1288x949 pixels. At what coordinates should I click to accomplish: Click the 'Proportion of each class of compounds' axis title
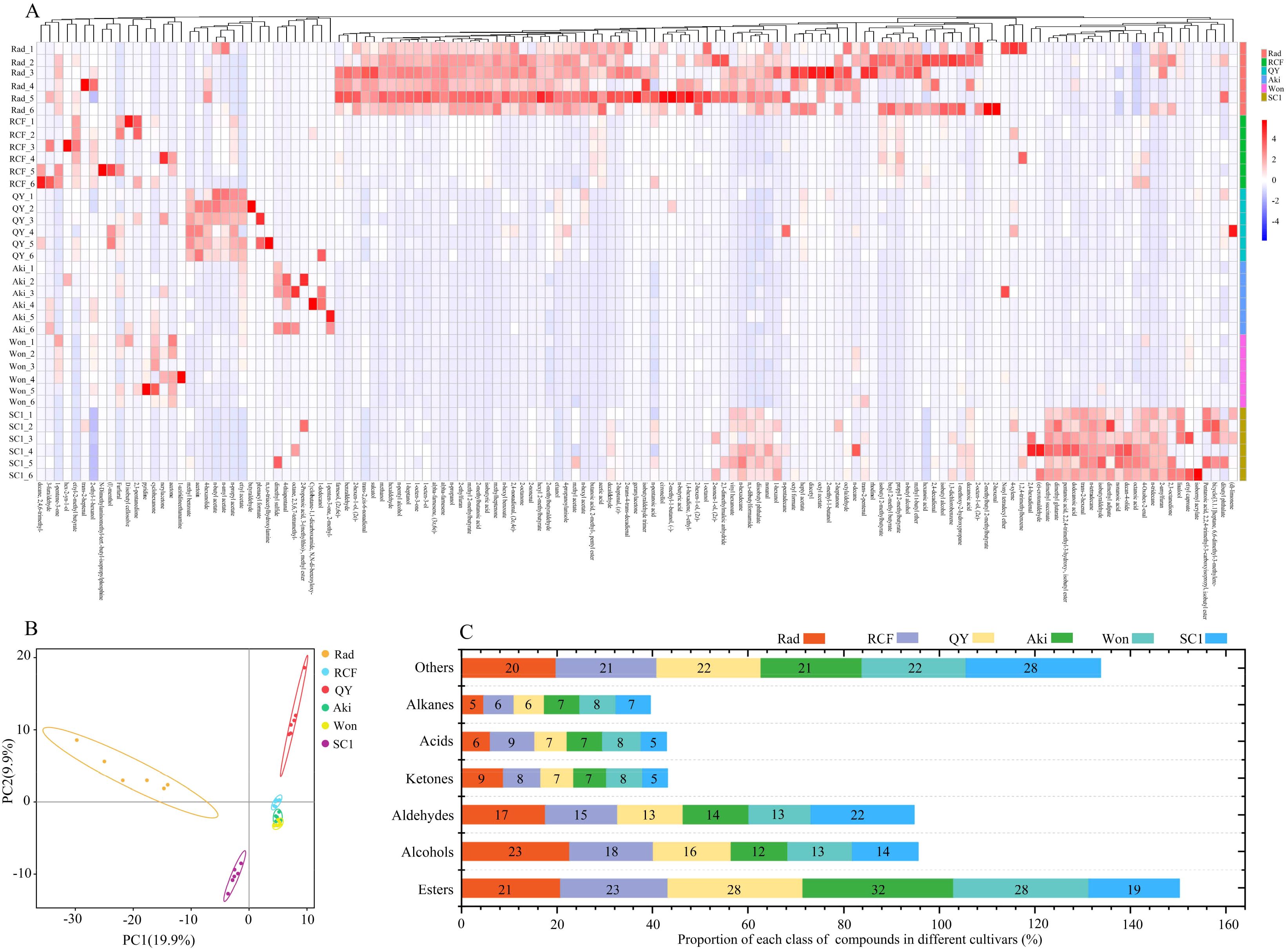[859, 940]
